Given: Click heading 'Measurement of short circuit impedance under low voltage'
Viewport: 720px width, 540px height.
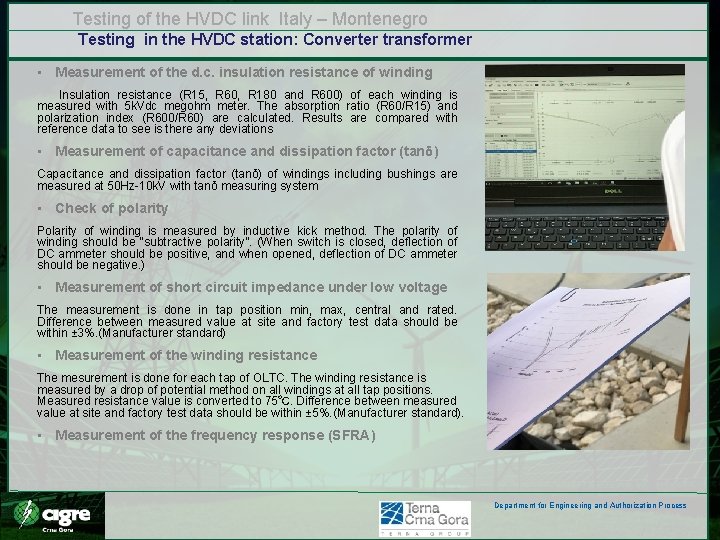Looking at the screenshot, I should click(251, 287).
